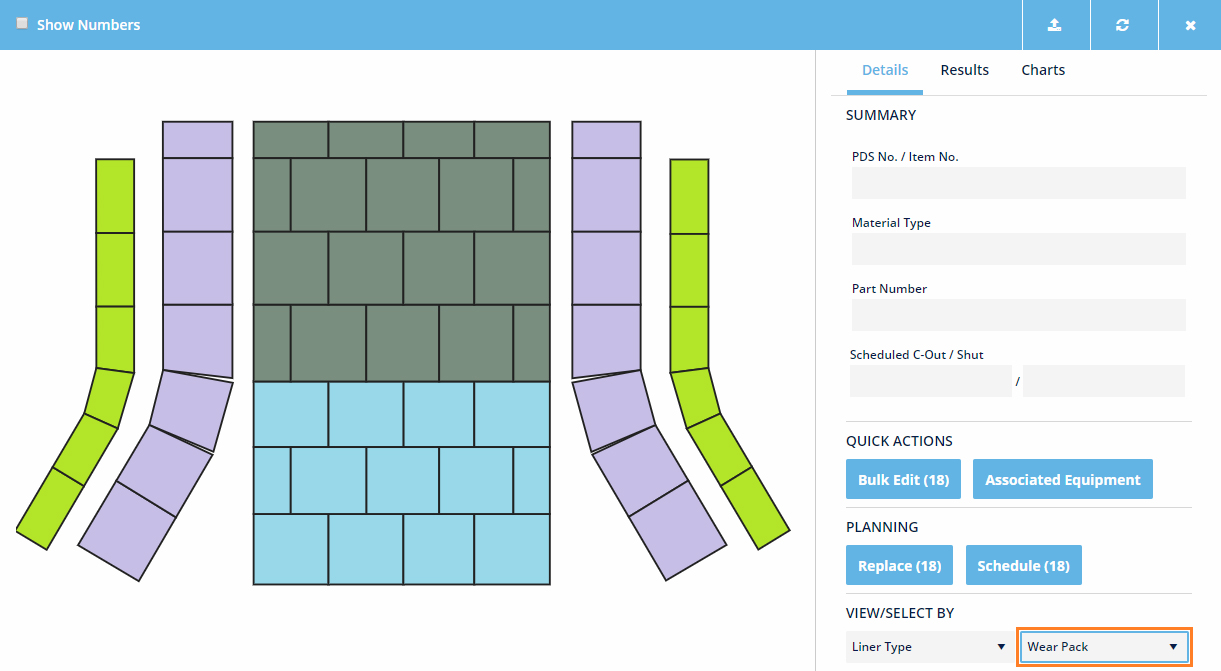Click the 'Part Number' label
Image resolution: width=1221 pixels, height=671 pixels.
coord(889,289)
